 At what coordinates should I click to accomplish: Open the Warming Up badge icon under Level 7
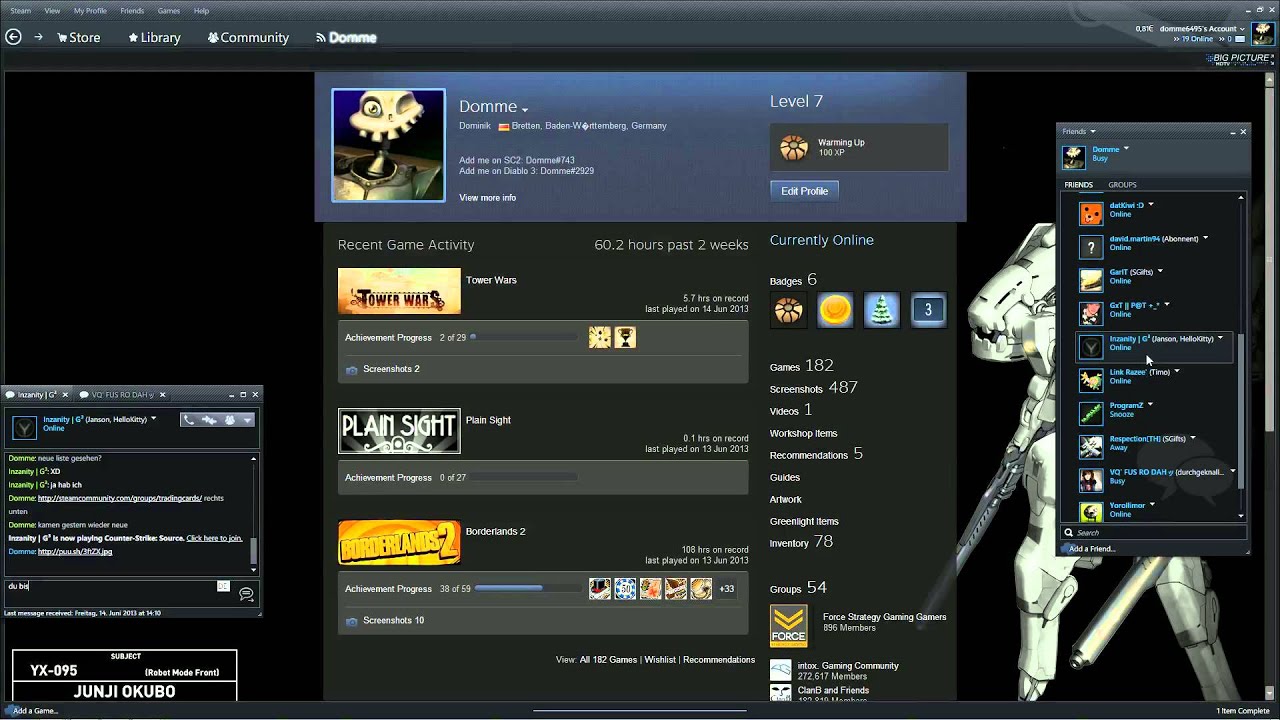tap(794, 148)
